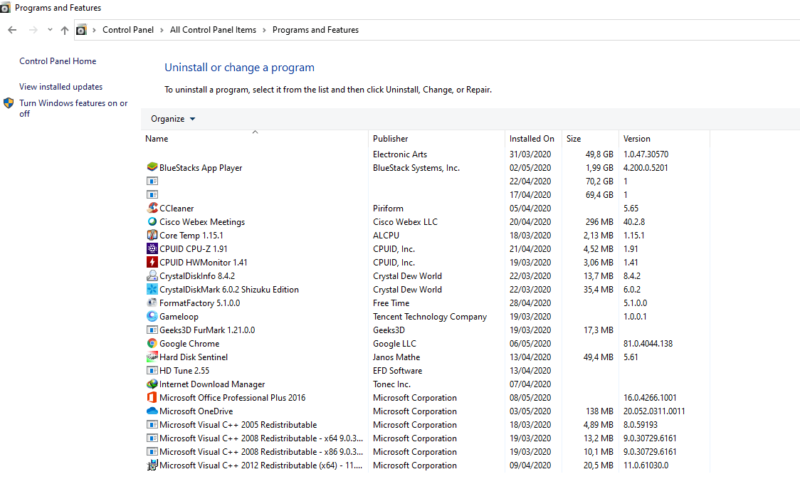800x484 pixels.
Task: Open View installed updates link
Action: [x=61, y=87]
